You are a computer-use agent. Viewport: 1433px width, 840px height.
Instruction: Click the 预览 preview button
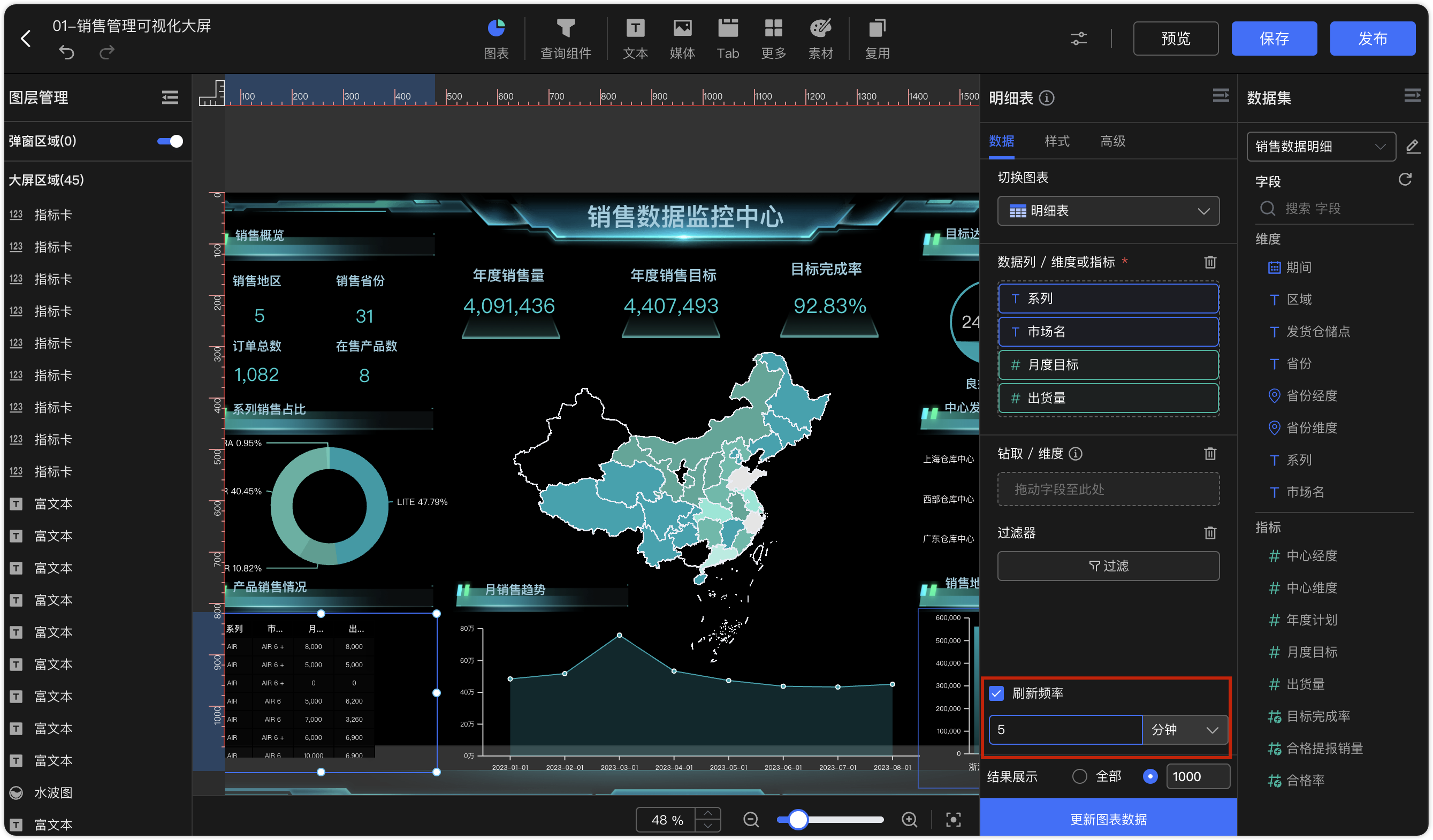pyautogui.click(x=1176, y=39)
